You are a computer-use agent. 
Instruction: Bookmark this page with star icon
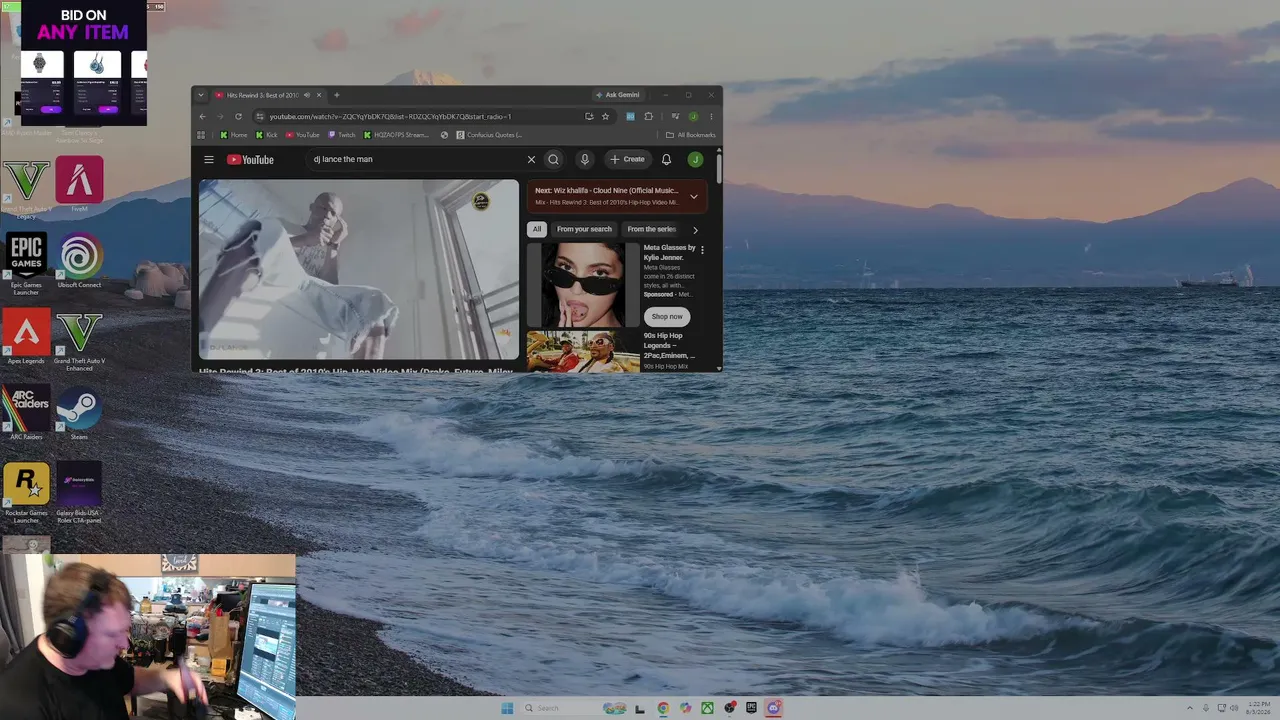tap(605, 116)
